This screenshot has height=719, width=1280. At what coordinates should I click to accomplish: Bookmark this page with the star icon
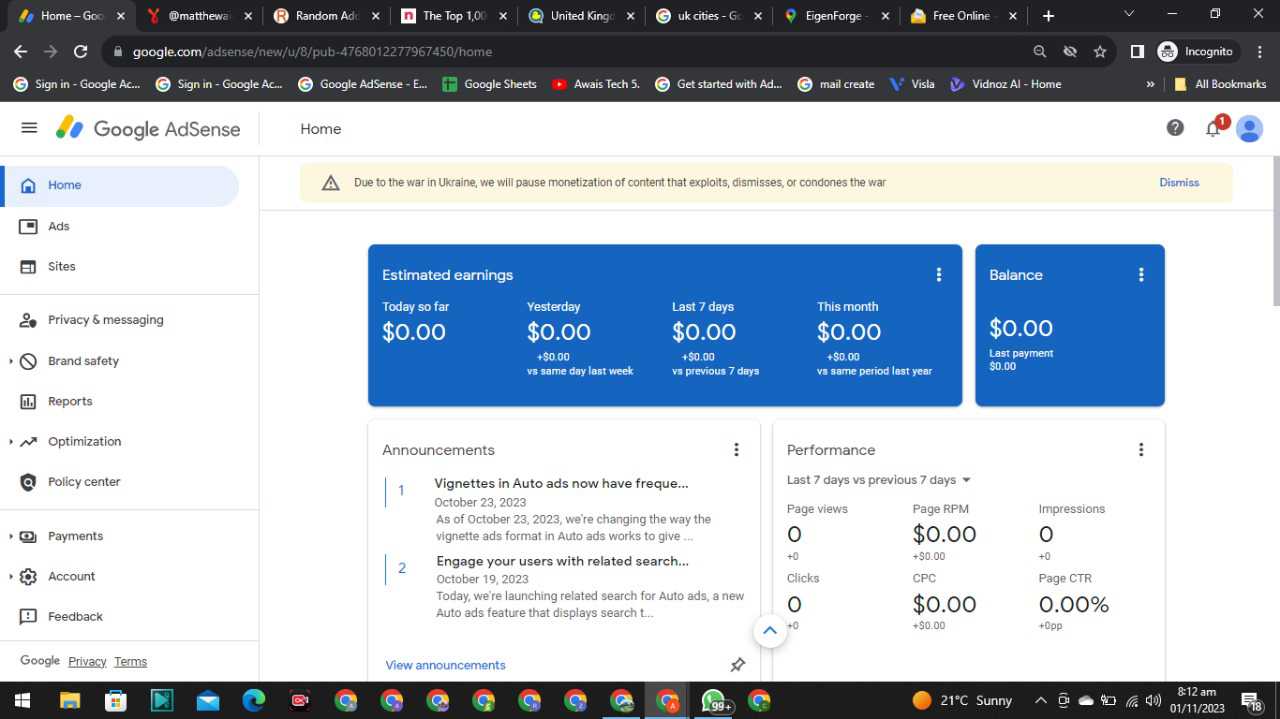pos(1100,51)
